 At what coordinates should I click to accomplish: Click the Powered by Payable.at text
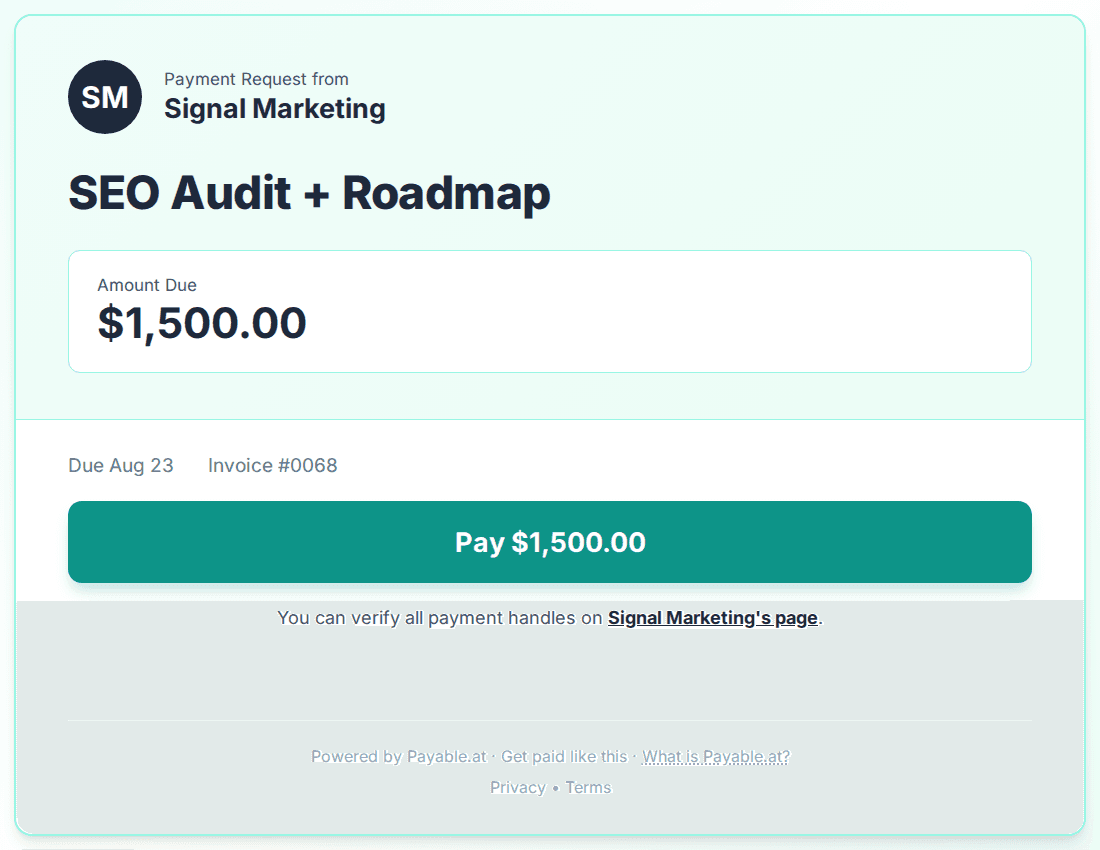(398, 757)
